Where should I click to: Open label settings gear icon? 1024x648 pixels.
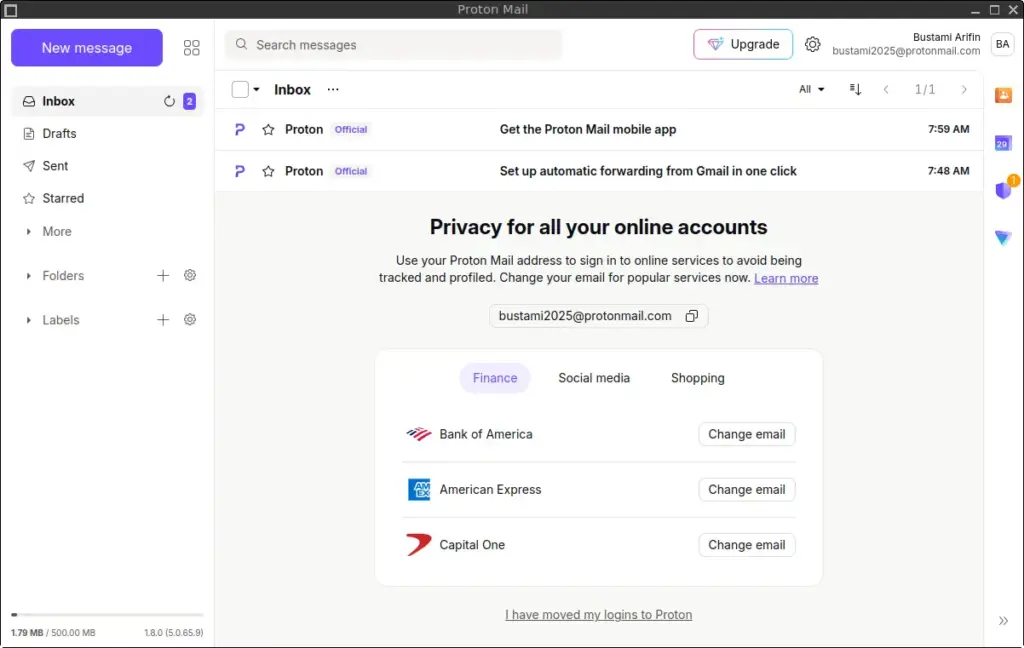pos(189,319)
